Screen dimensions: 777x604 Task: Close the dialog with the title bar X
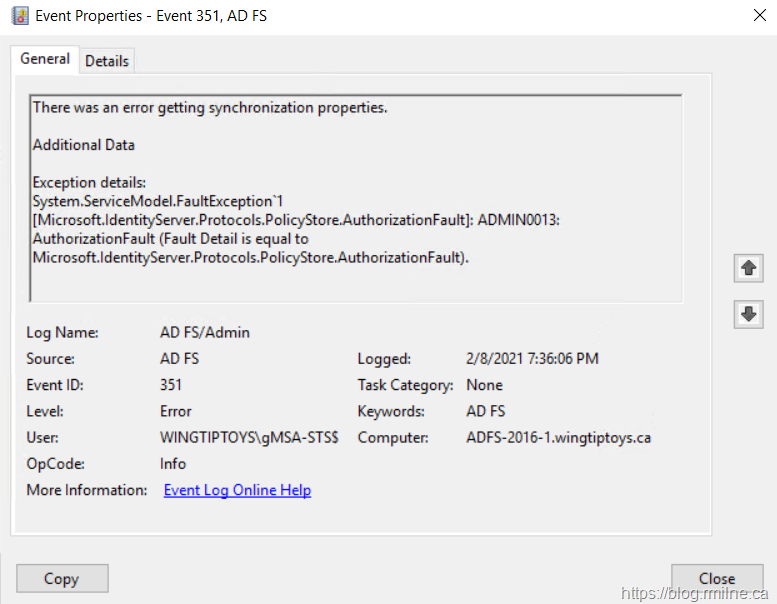click(757, 16)
